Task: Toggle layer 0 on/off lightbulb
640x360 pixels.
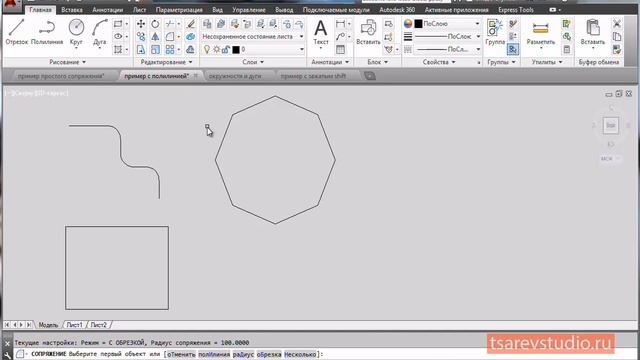Action: [207, 49]
